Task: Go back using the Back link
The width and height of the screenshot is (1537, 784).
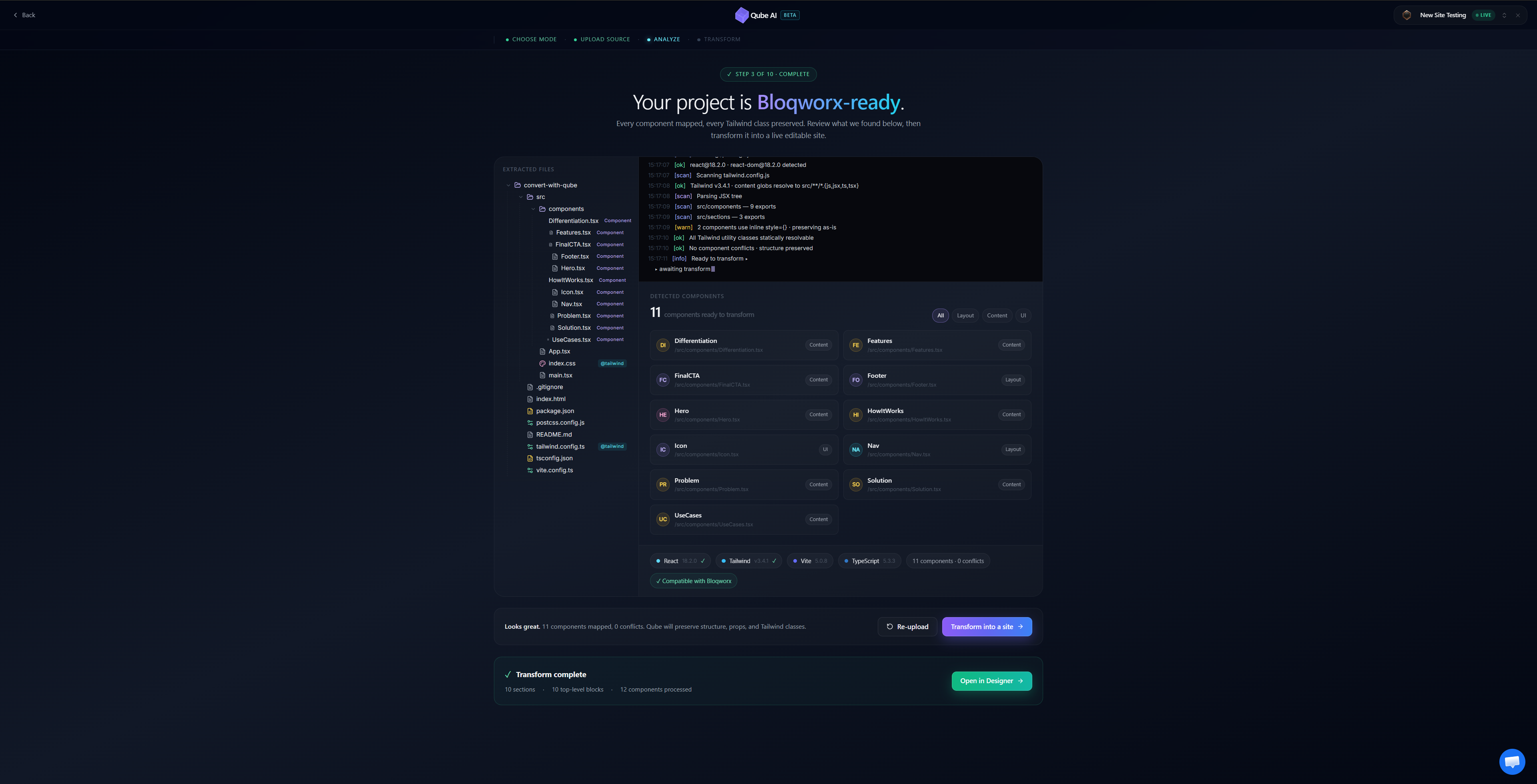Action: point(24,15)
